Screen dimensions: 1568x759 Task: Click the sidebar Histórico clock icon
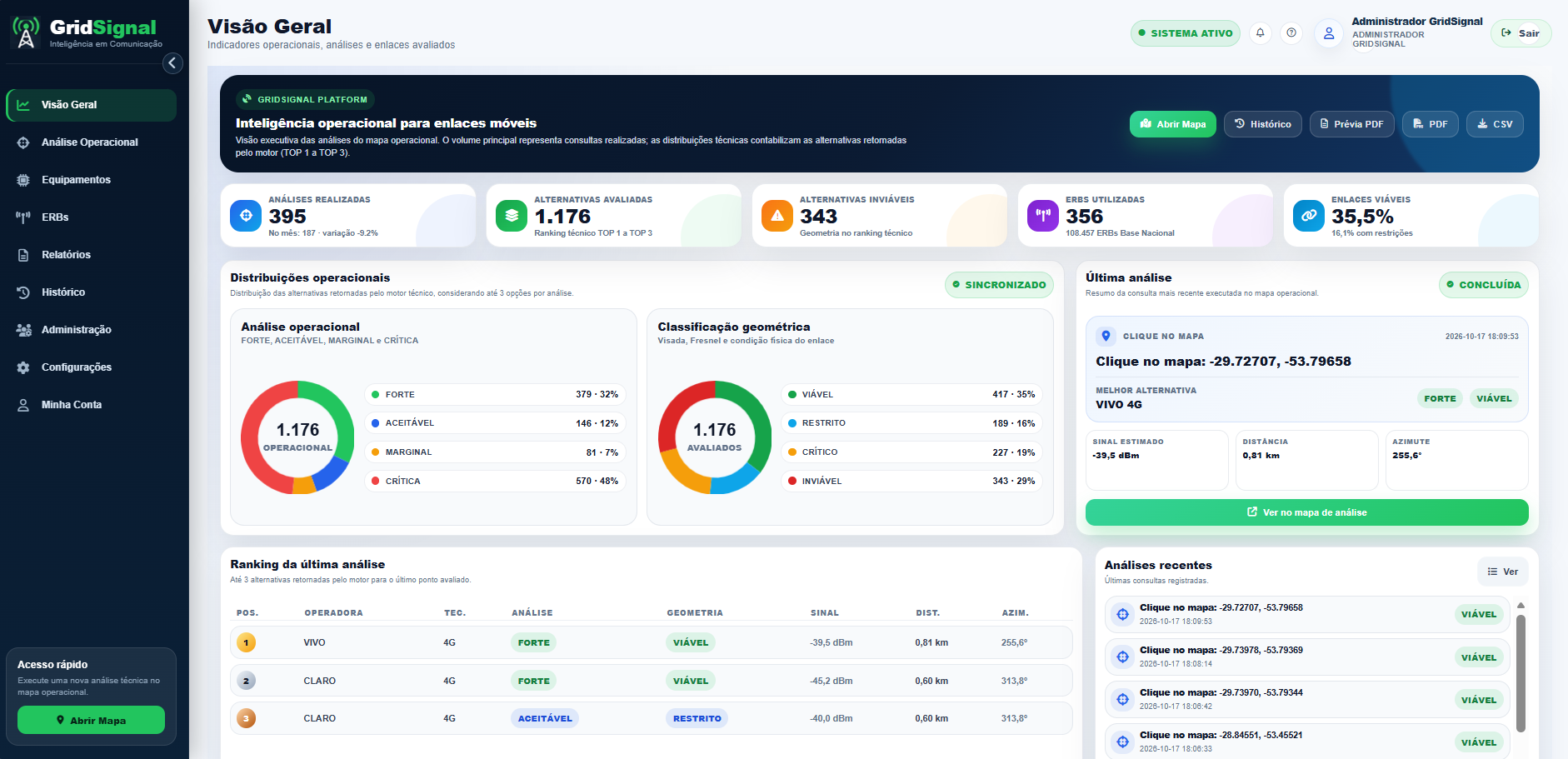(x=23, y=292)
